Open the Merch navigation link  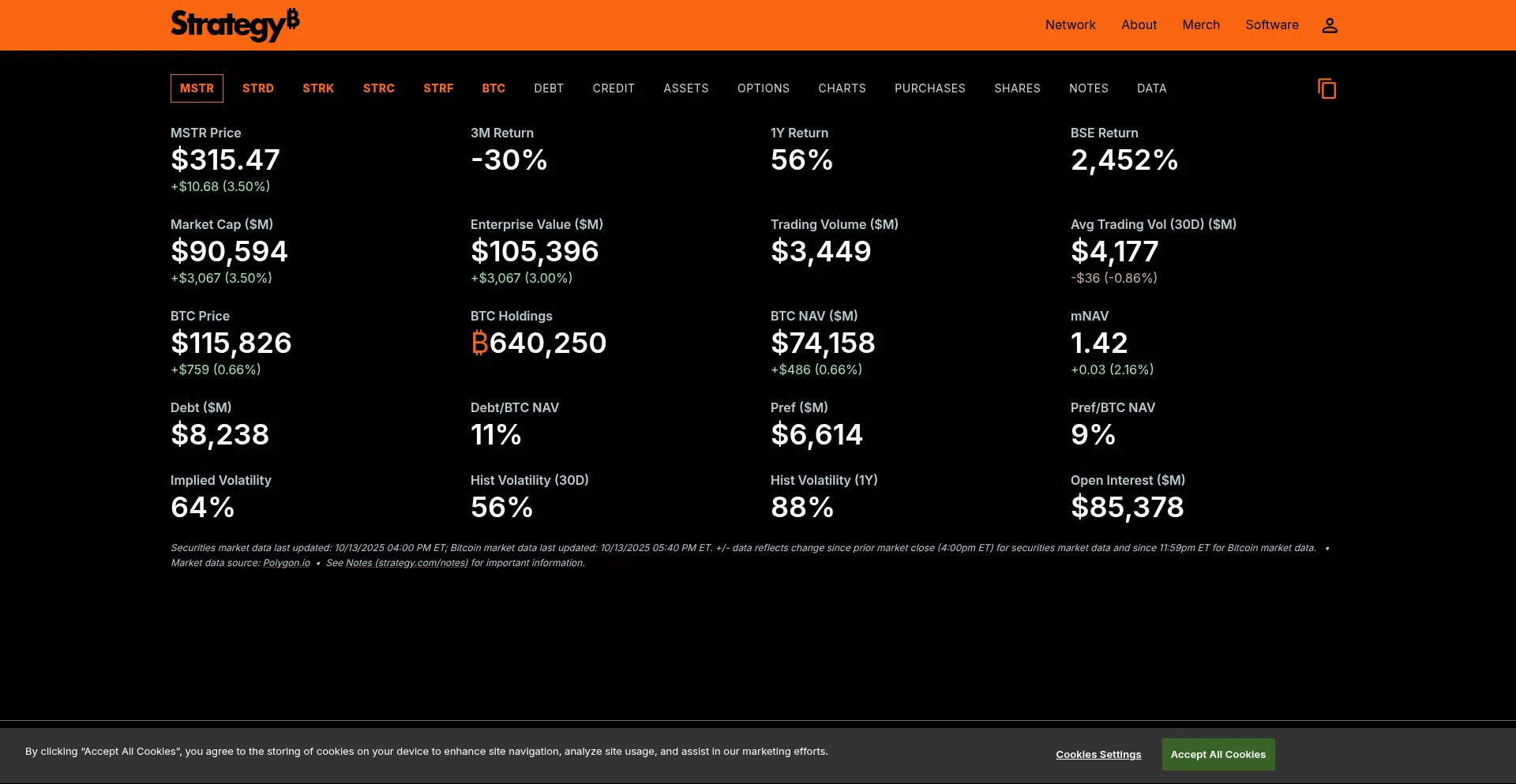[x=1201, y=25]
